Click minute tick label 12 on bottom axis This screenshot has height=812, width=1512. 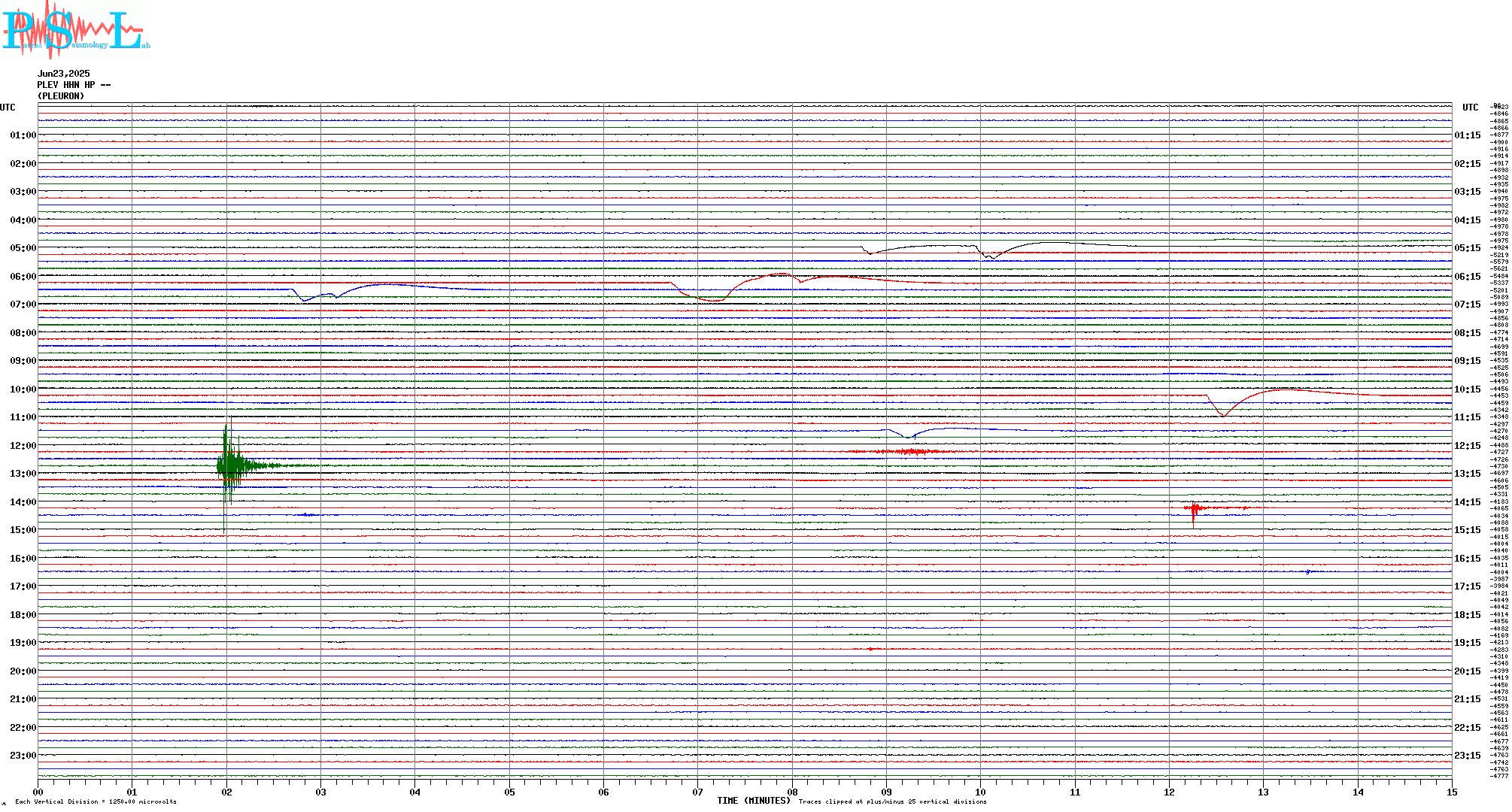coord(1169,792)
